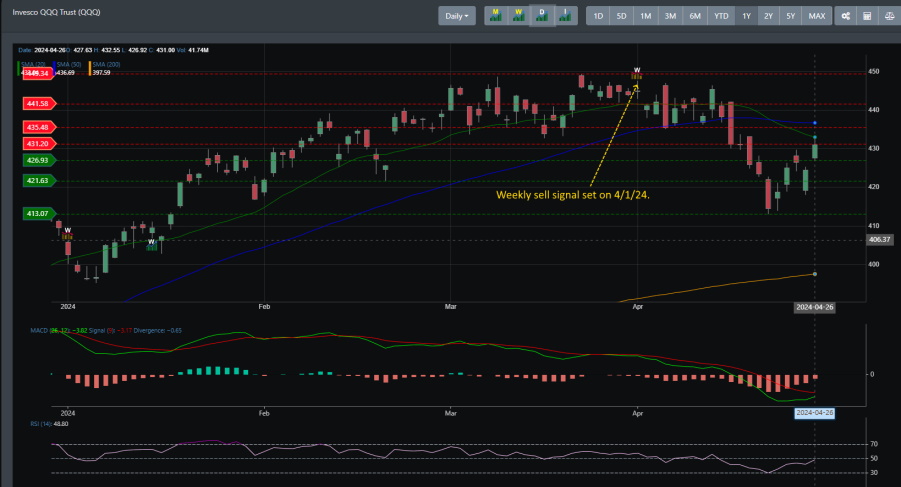Choose the 5D time range

(621, 16)
